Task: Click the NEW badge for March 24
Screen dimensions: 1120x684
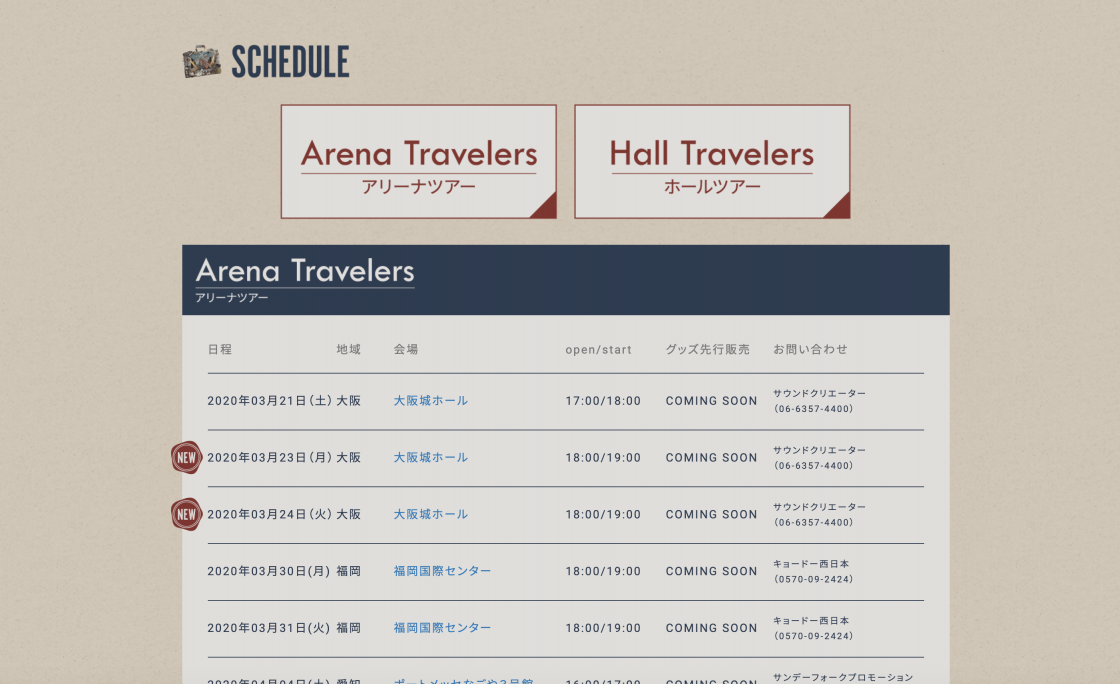Action: pos(186,514)
